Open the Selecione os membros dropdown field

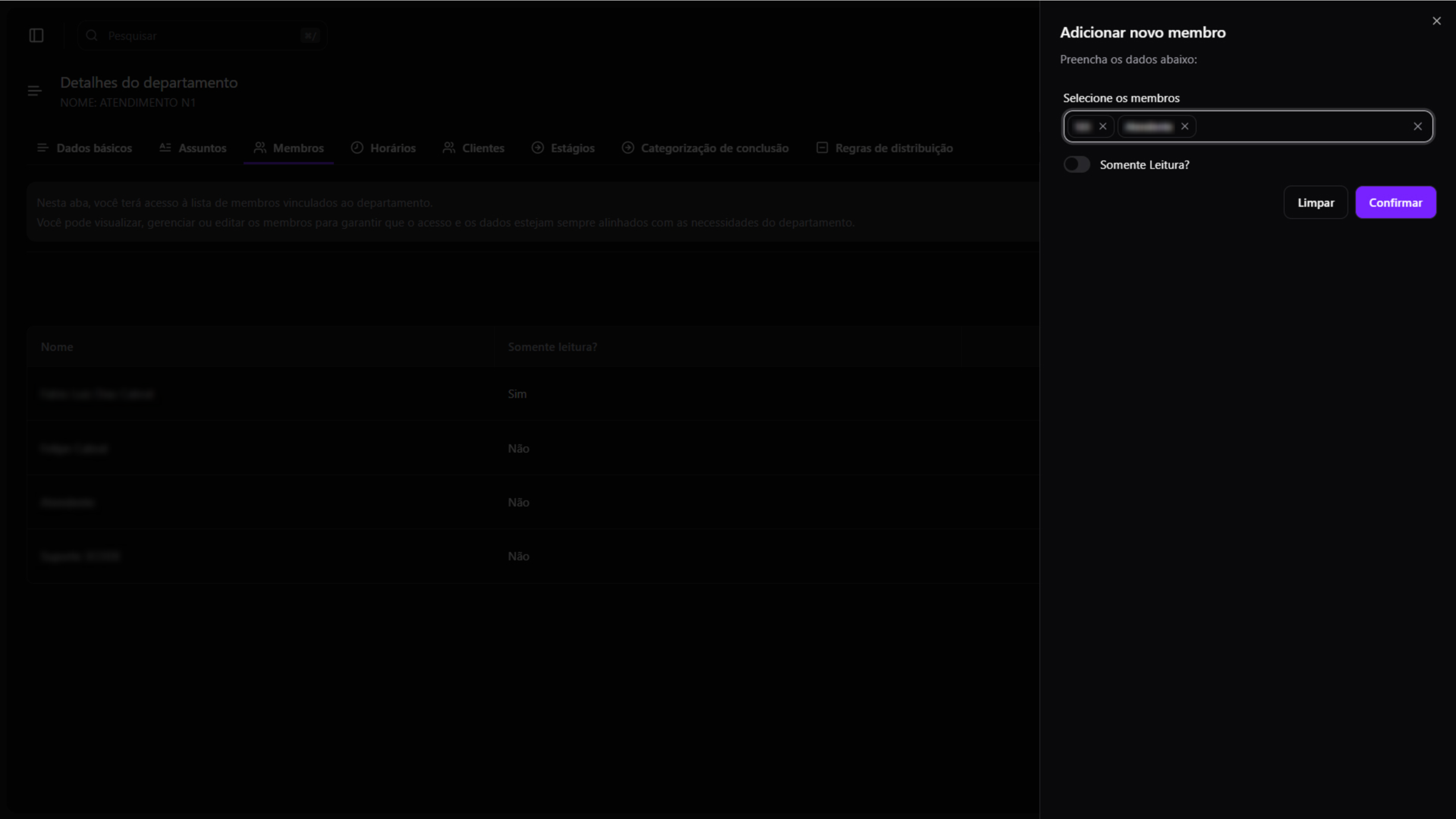click(1300, 126)
